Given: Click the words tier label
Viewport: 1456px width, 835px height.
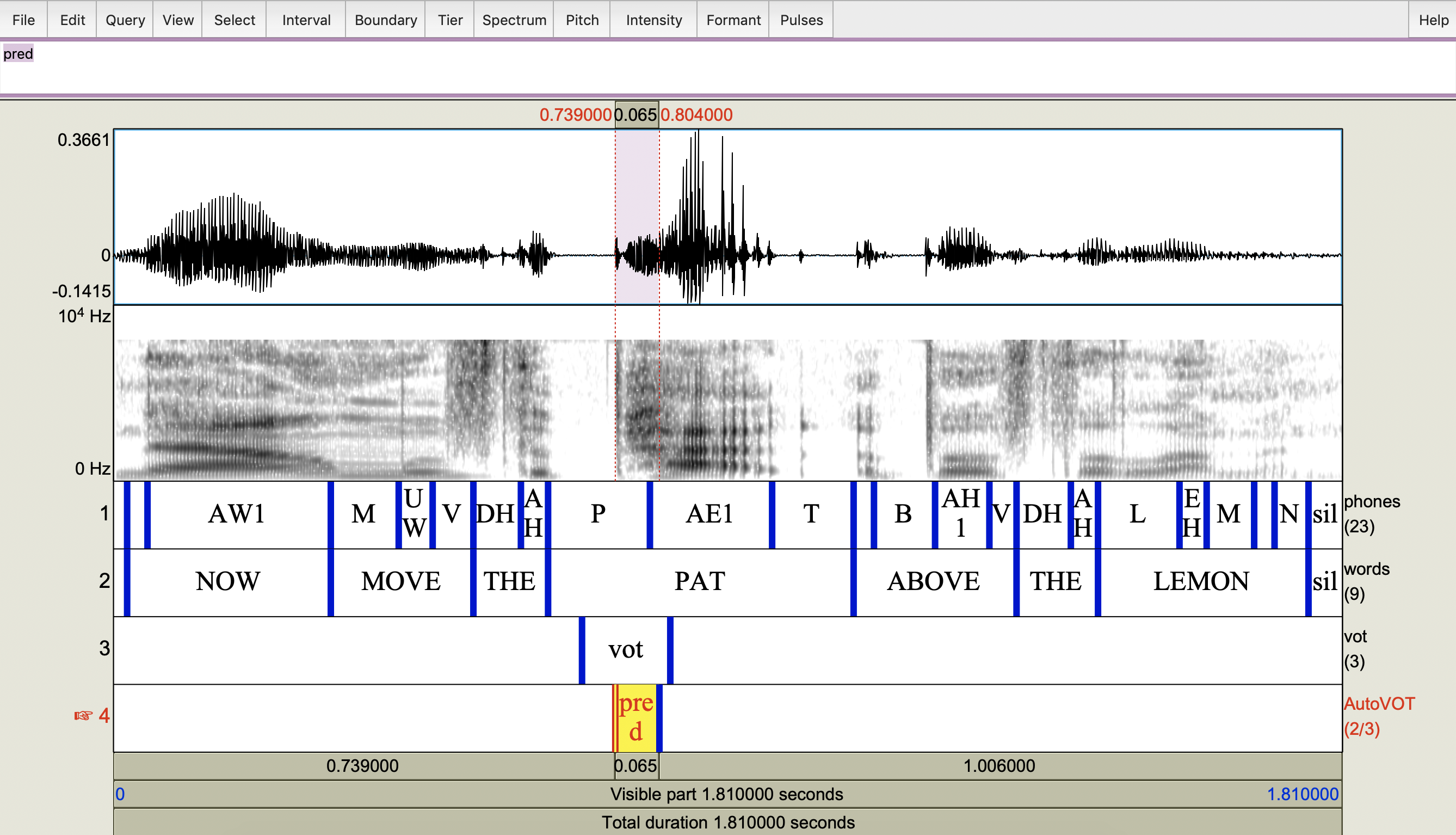Looking at the screenshot, I should click(1367, 581).
